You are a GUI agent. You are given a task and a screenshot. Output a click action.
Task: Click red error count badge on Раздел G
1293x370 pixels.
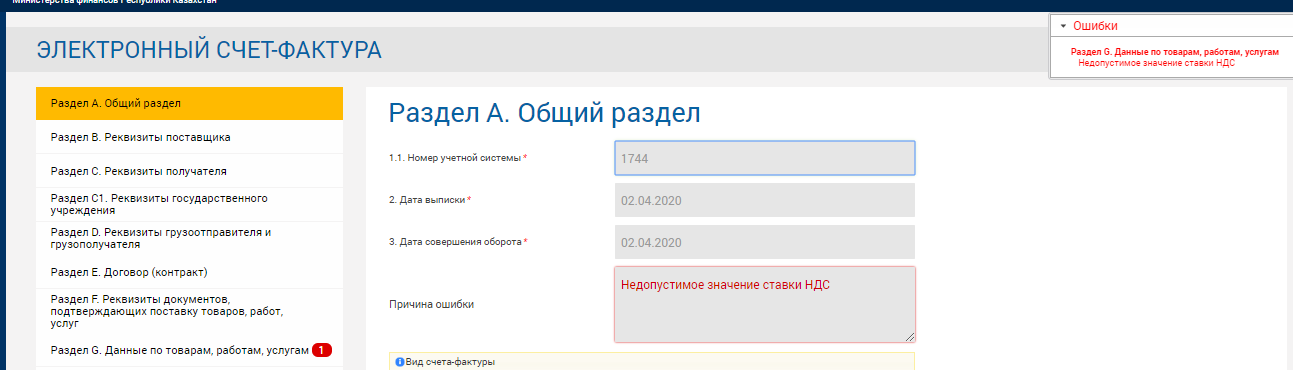(321, 350)
